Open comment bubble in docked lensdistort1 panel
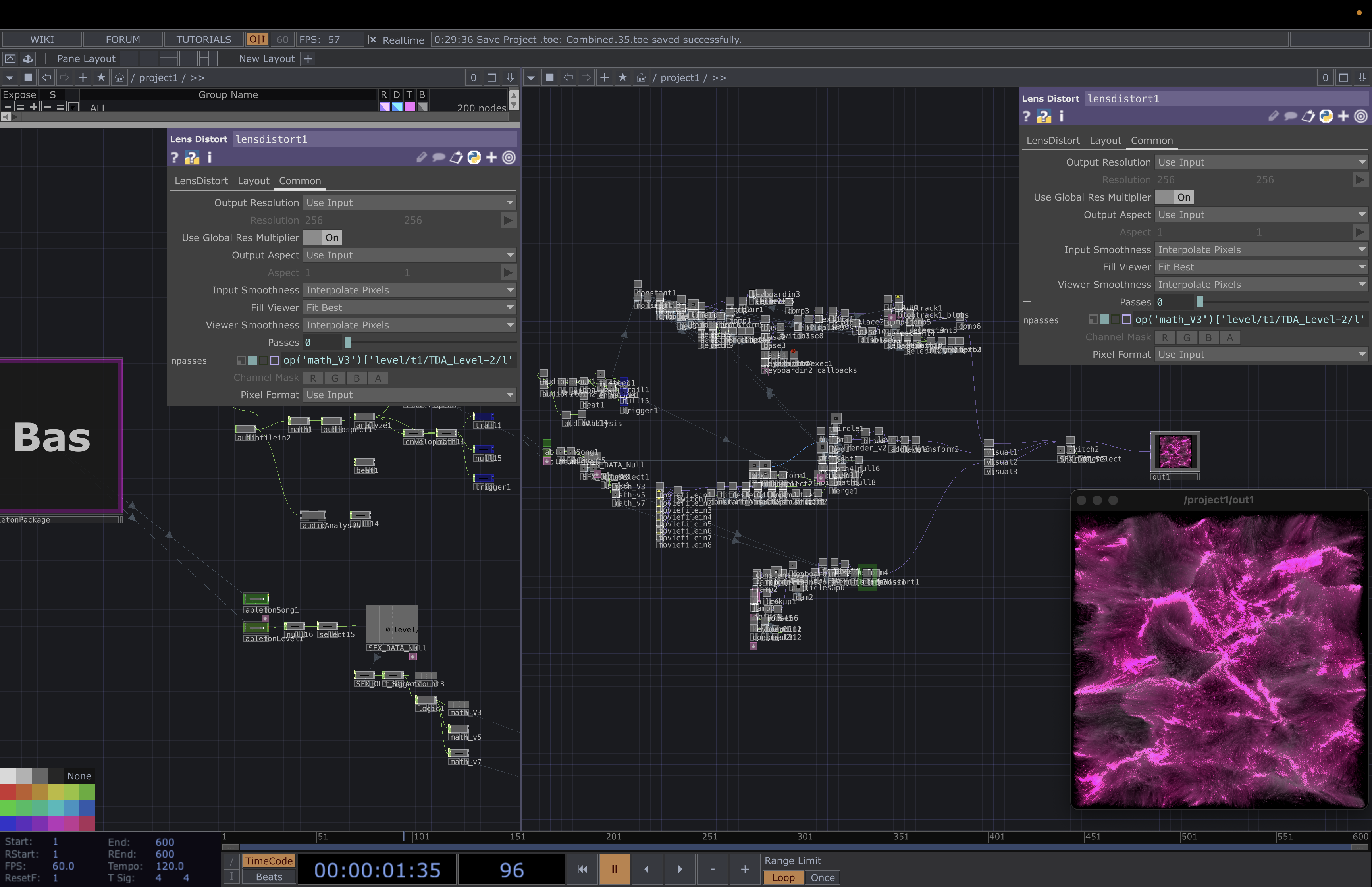 coord(1290,117)
